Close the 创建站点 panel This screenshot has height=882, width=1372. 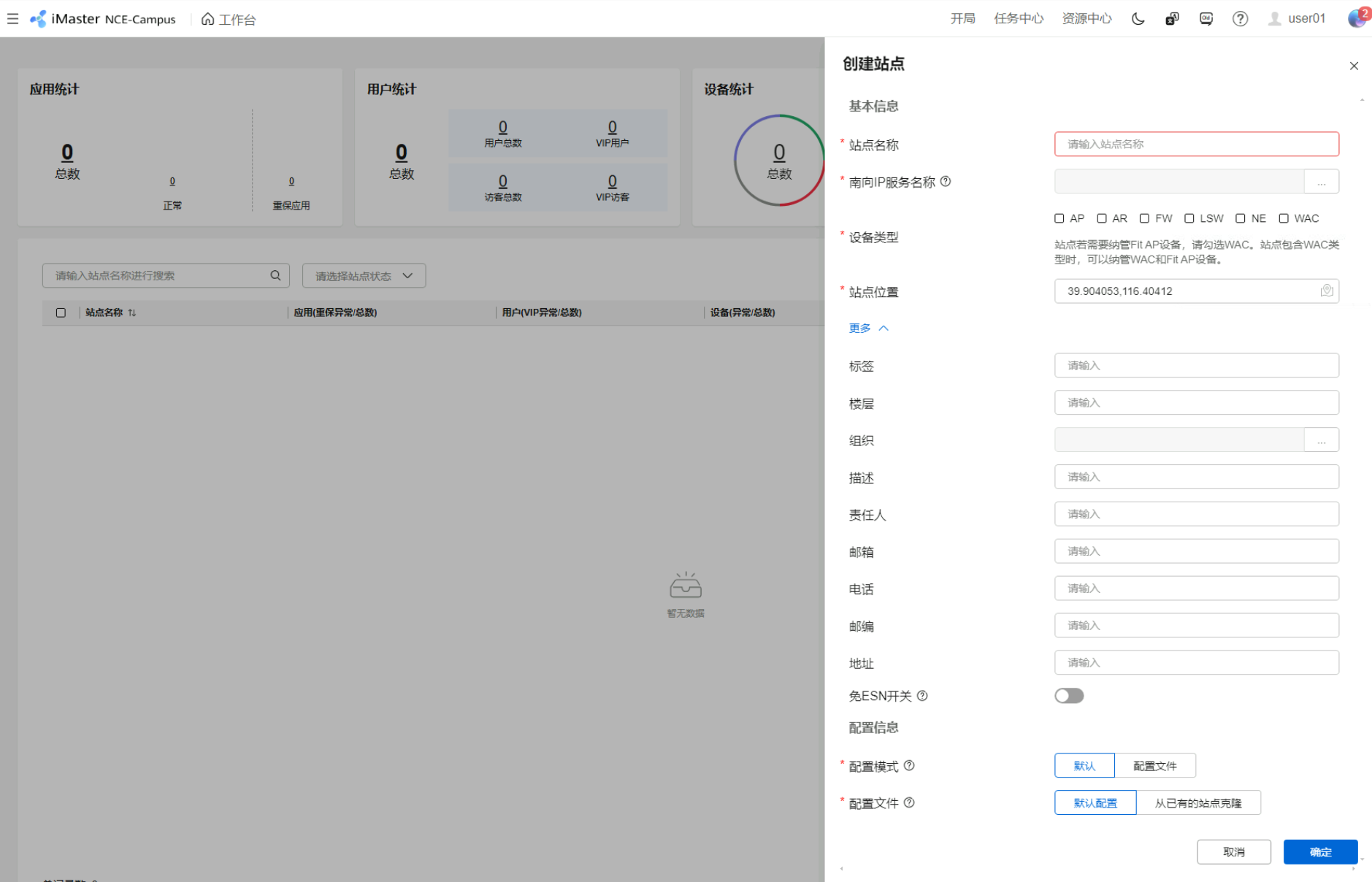point(1354,66)
